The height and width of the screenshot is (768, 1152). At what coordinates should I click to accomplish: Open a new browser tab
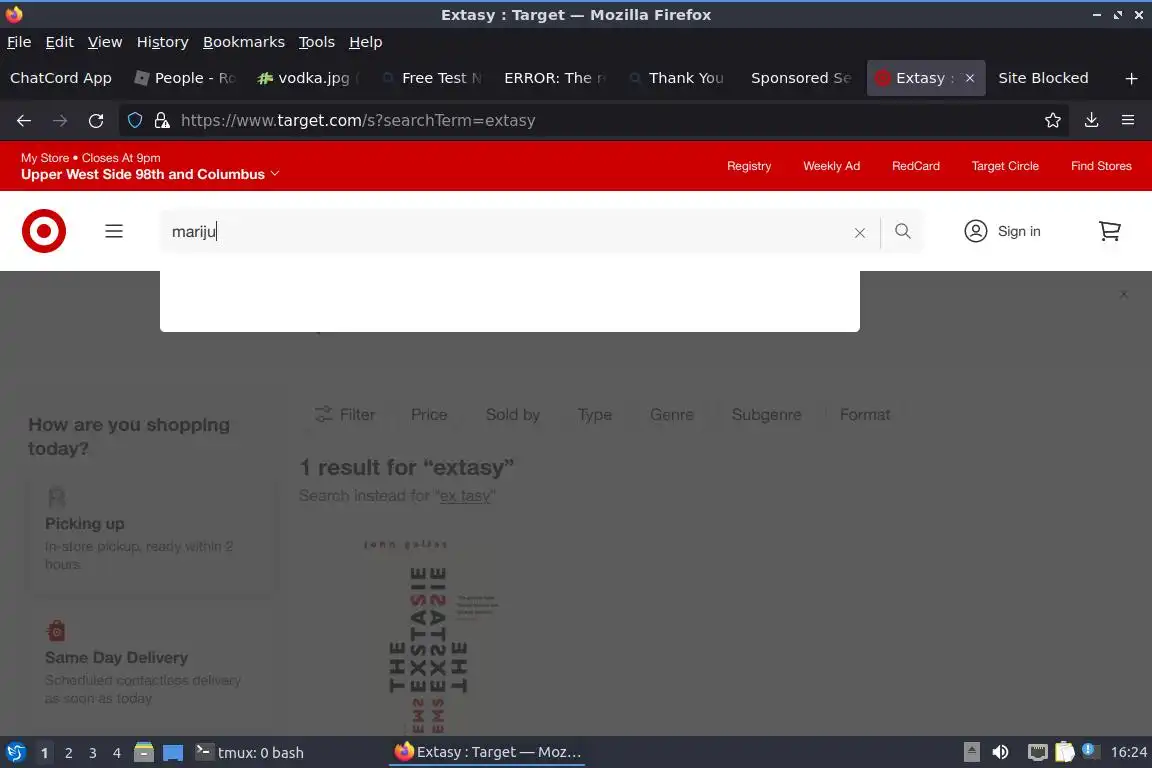[x=1131, y=78]
